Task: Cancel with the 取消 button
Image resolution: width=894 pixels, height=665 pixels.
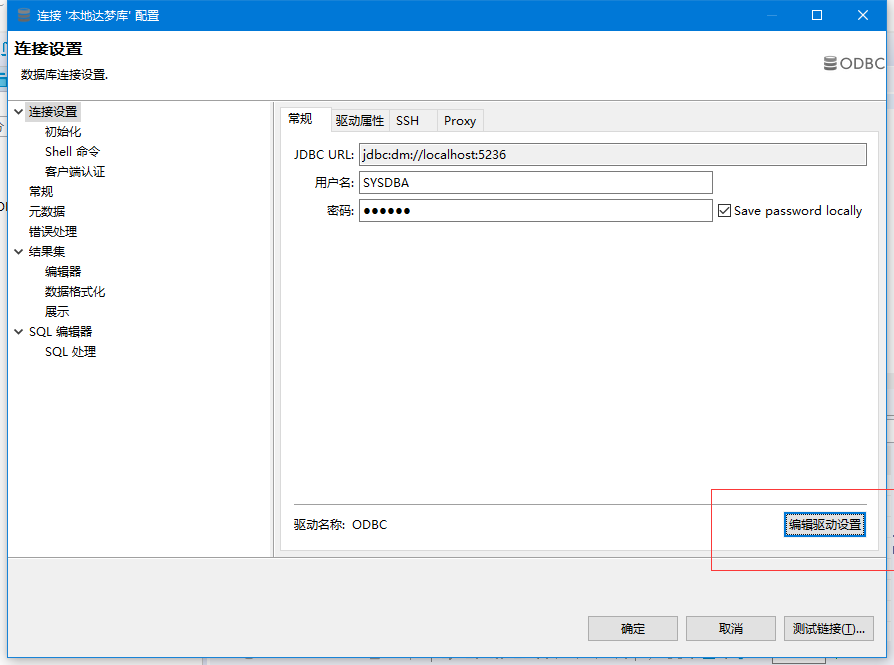Action: pos(731,628)
